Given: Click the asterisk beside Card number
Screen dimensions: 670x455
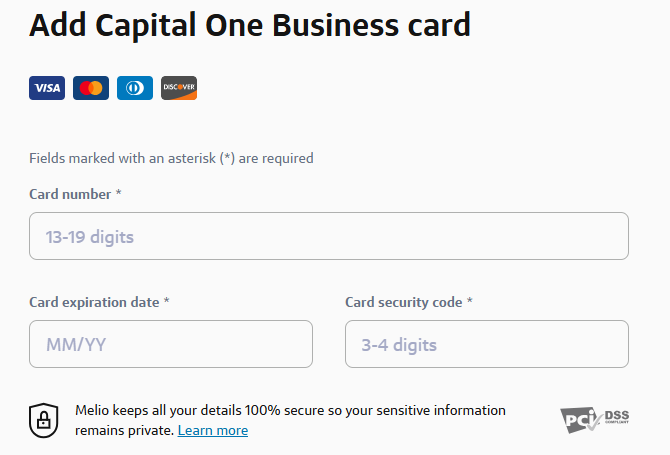Looking at the screenshot, I should click(119, 193).
